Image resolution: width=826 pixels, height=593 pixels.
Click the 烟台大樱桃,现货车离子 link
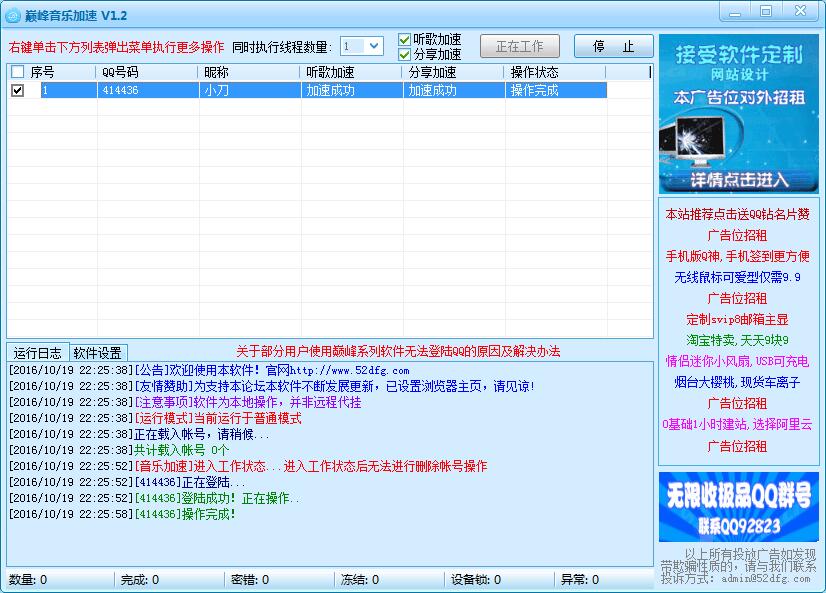click(x=737, y=382)
